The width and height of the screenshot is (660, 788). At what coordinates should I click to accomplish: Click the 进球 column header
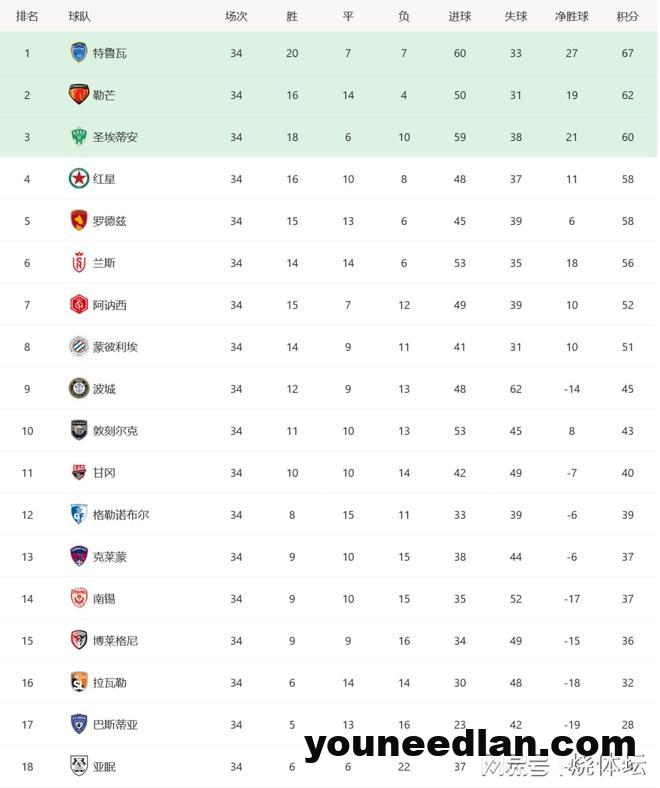point(459,17)
